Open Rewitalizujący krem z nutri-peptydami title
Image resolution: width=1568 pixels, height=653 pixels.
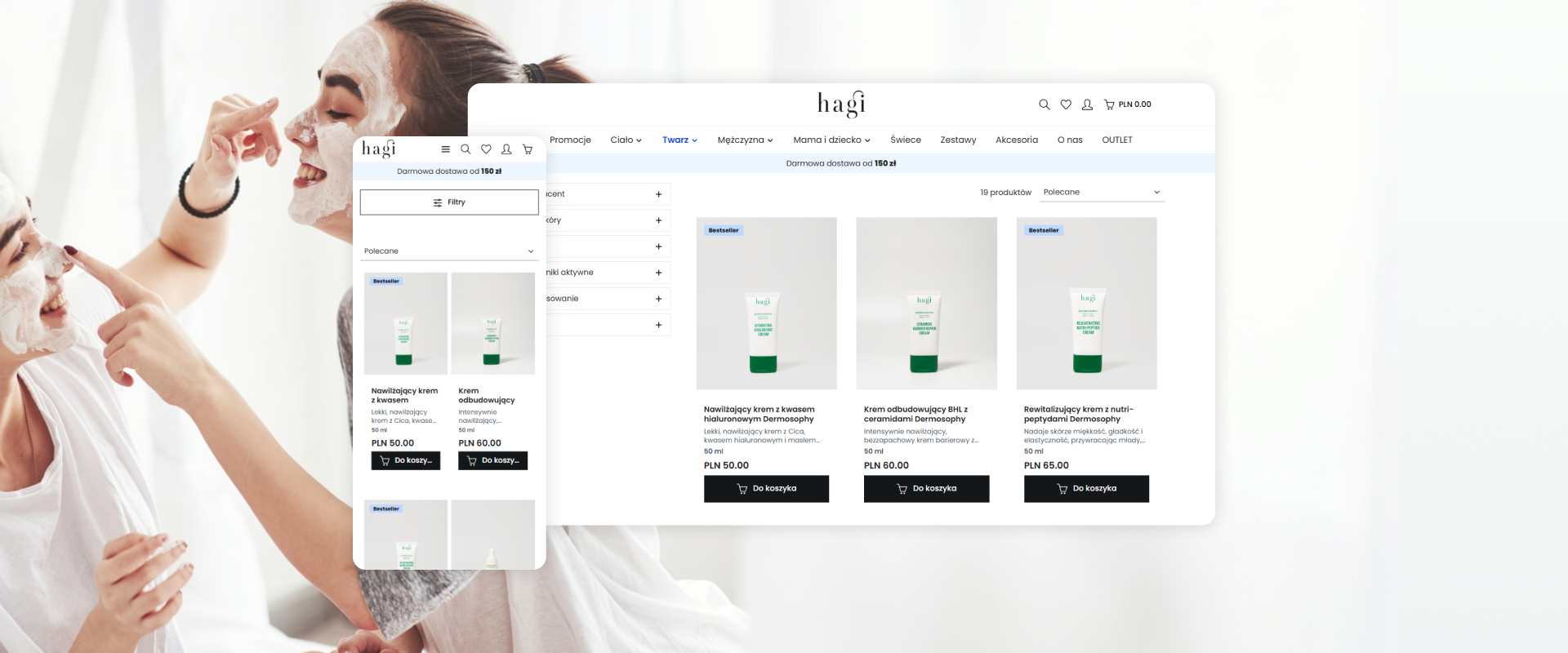pos(1079,415)
